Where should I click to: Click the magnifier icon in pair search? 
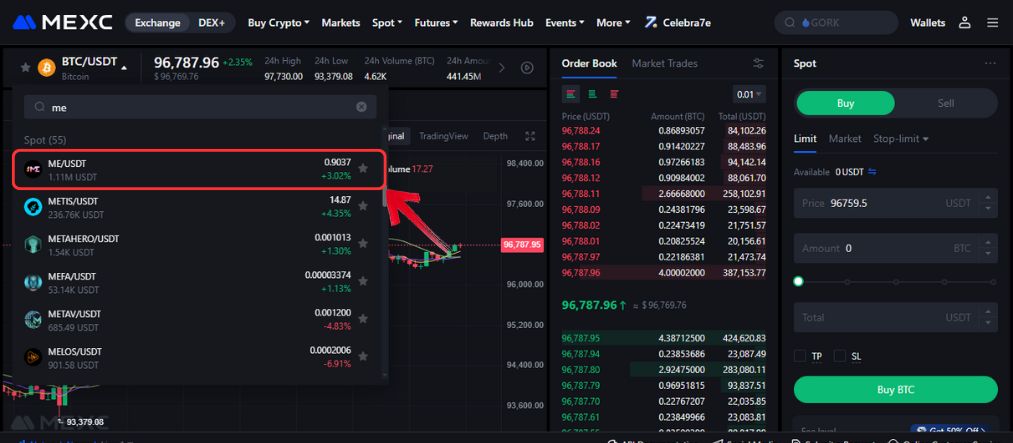coord(39,107)
